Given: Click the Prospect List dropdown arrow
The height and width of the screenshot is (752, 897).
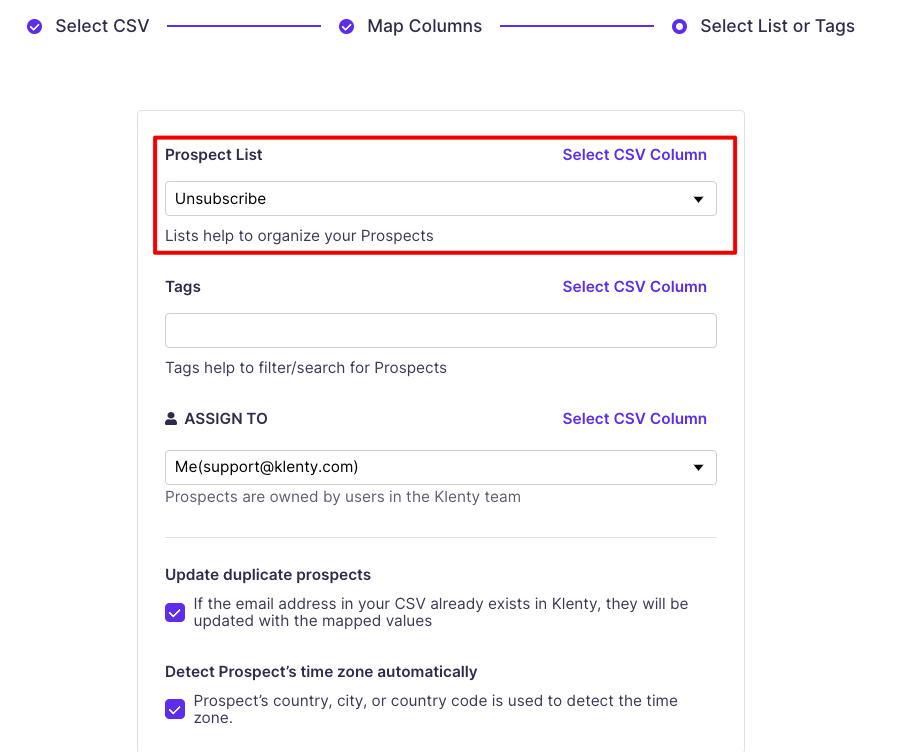Looking at the screenshot, I should (x=699, y=199).
